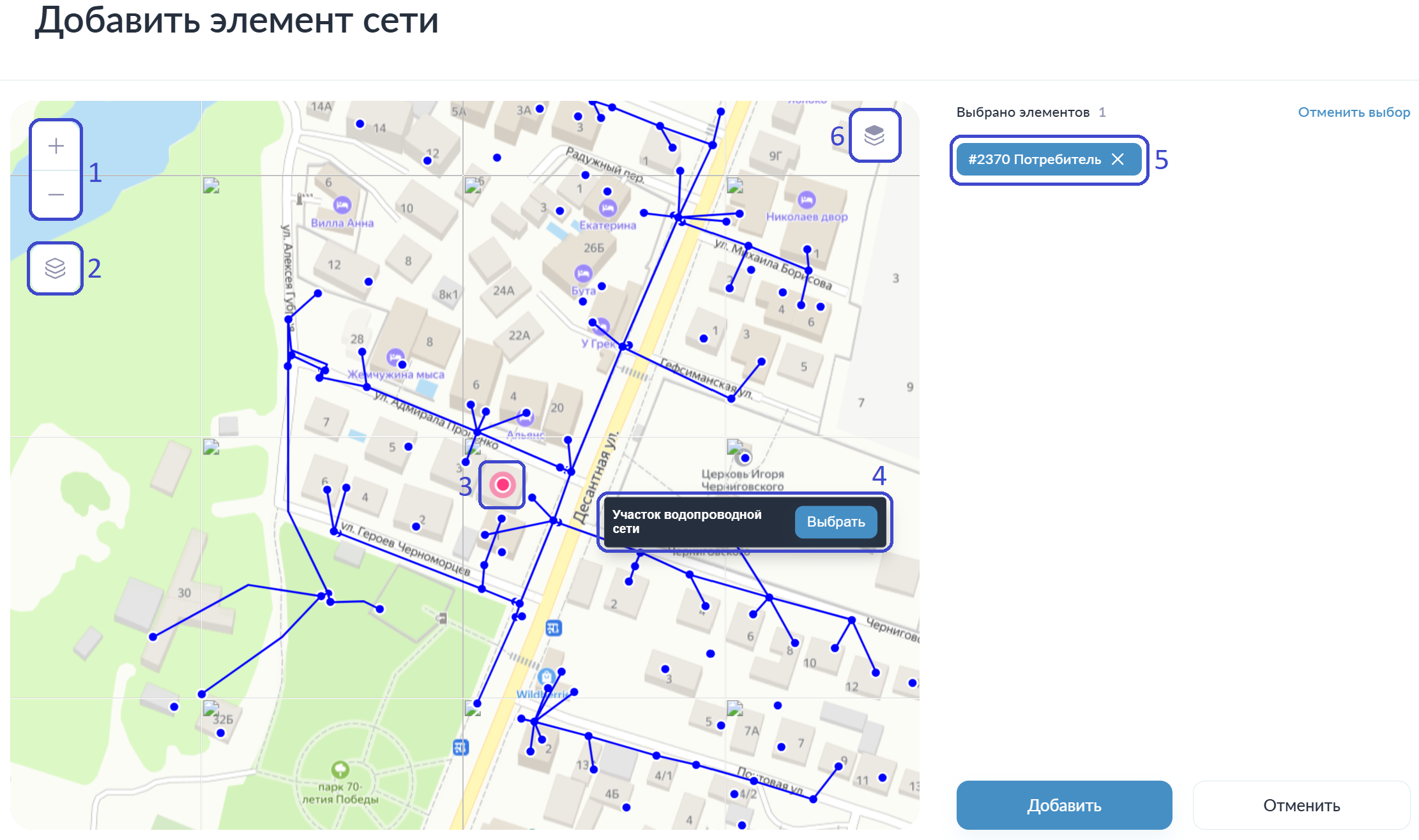Click the парк 70-летия Победы tree icon
This screenshot has height=840, width=1419.
340,769
